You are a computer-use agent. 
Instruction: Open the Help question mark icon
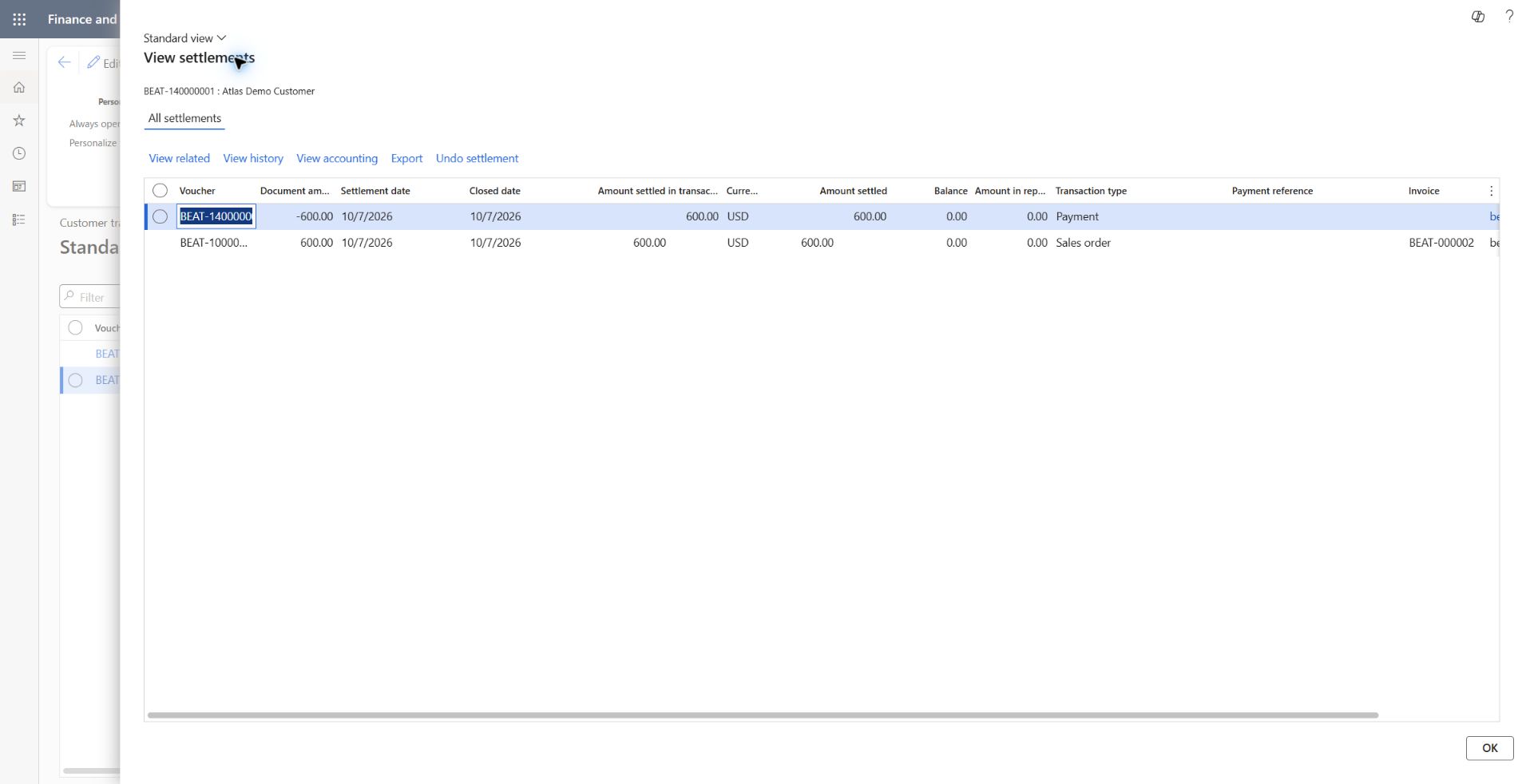coord(1509,17)
